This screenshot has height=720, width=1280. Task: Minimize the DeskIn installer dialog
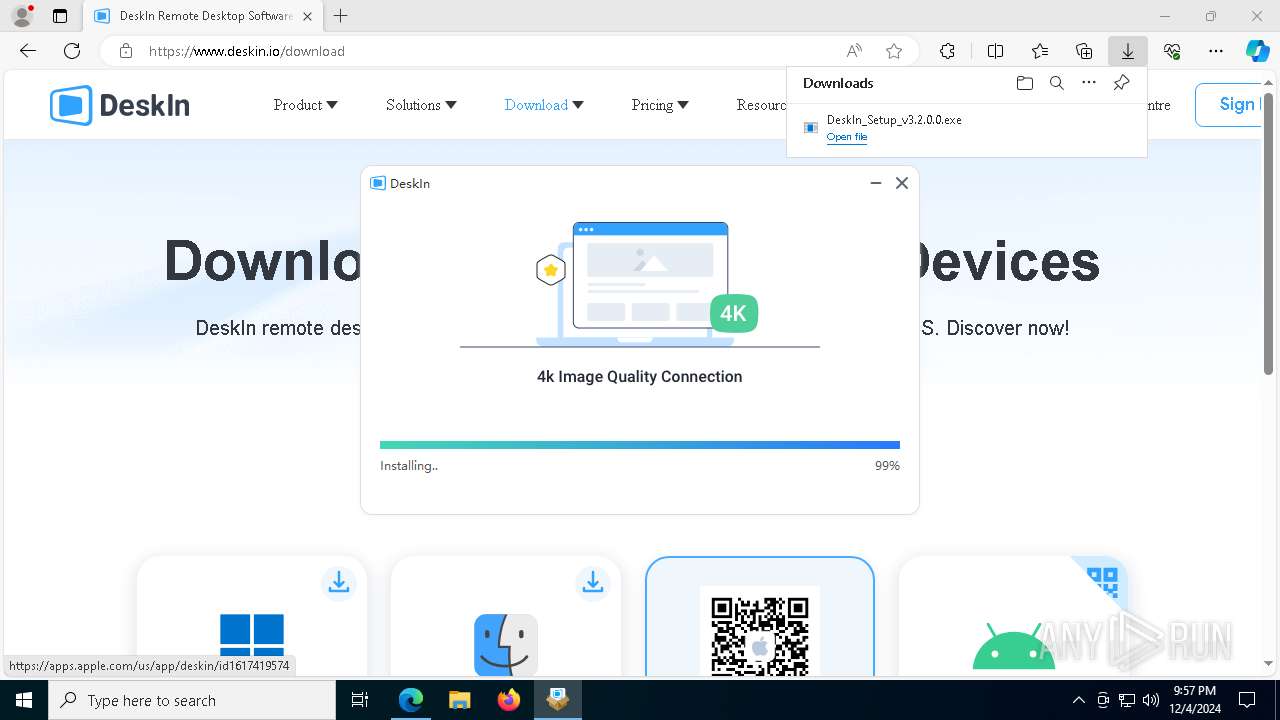pos(876,183)
